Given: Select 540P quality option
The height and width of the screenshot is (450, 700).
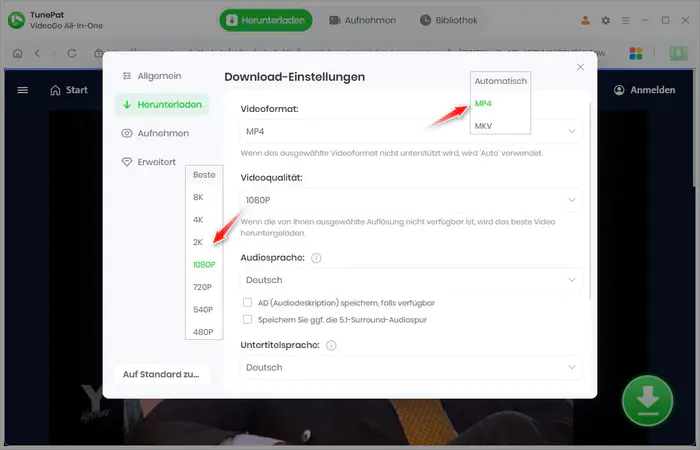Looking at the screenshot, I should coord(204,309).
